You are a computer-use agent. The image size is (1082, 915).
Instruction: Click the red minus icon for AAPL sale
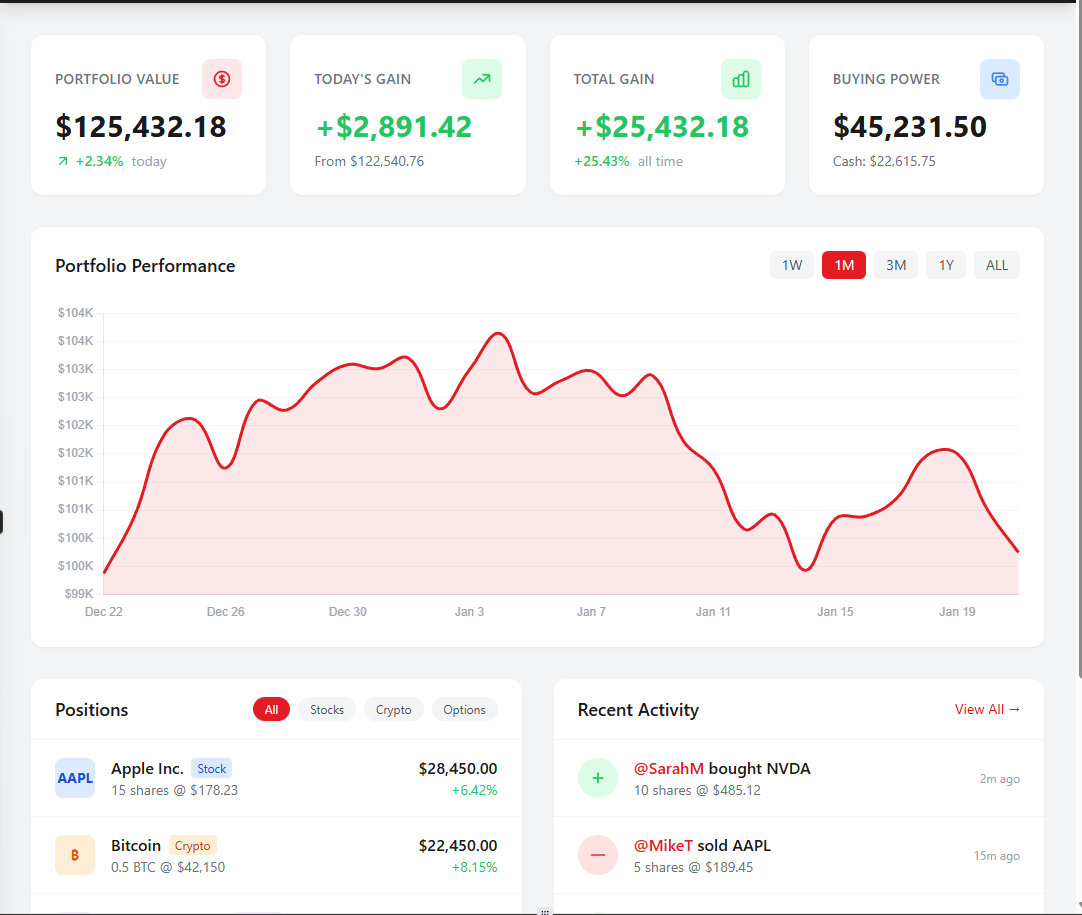(x=598, y=855)
